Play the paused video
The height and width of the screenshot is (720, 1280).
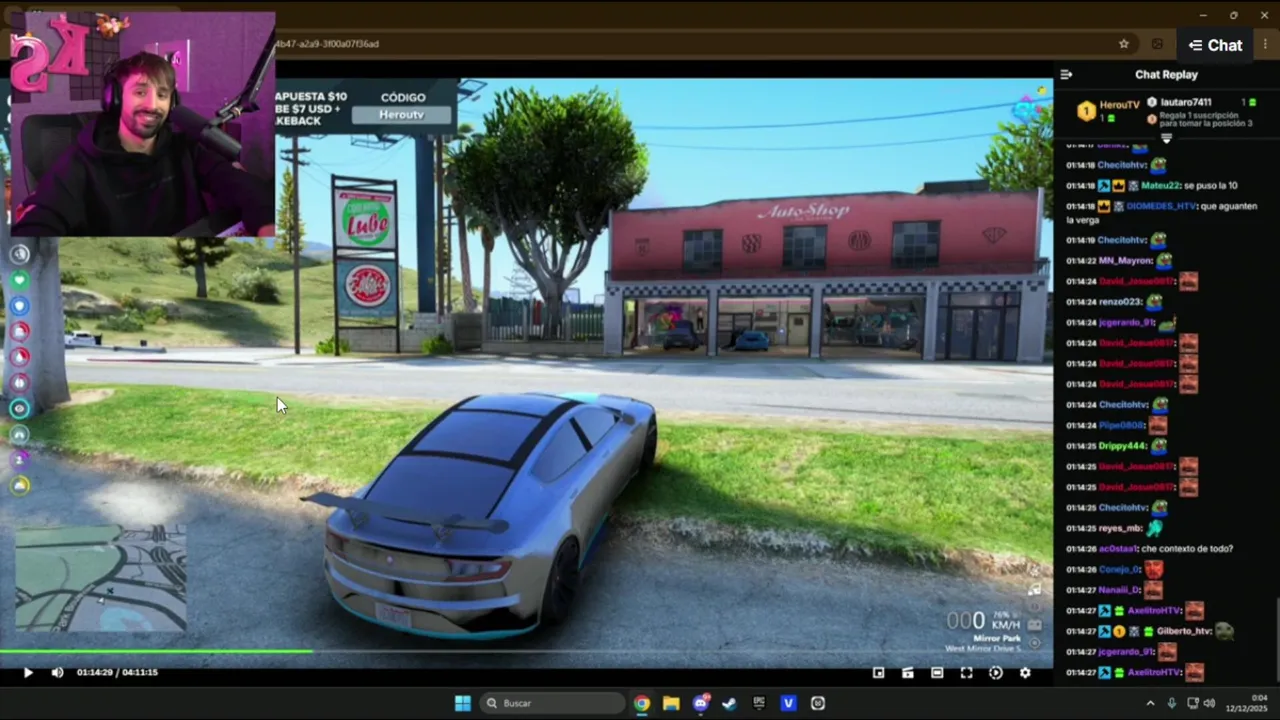coord(28,672)
